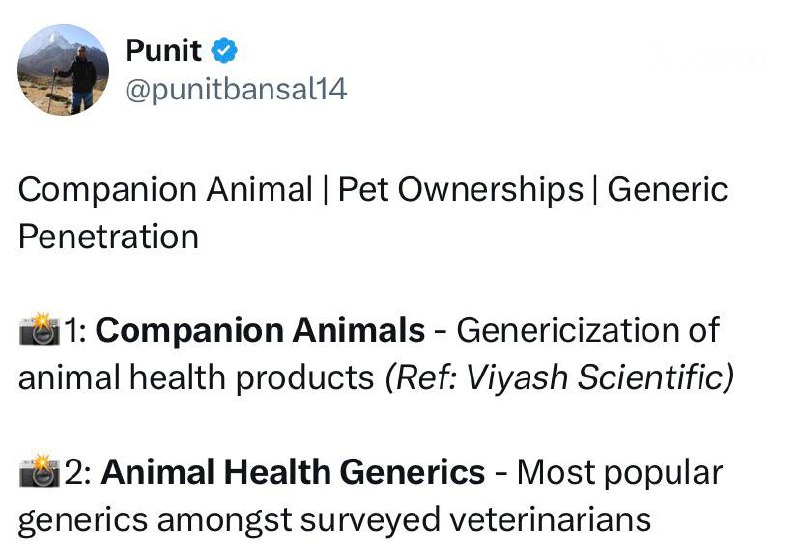Select the "Pet Ownerships" text

point(460,190)
